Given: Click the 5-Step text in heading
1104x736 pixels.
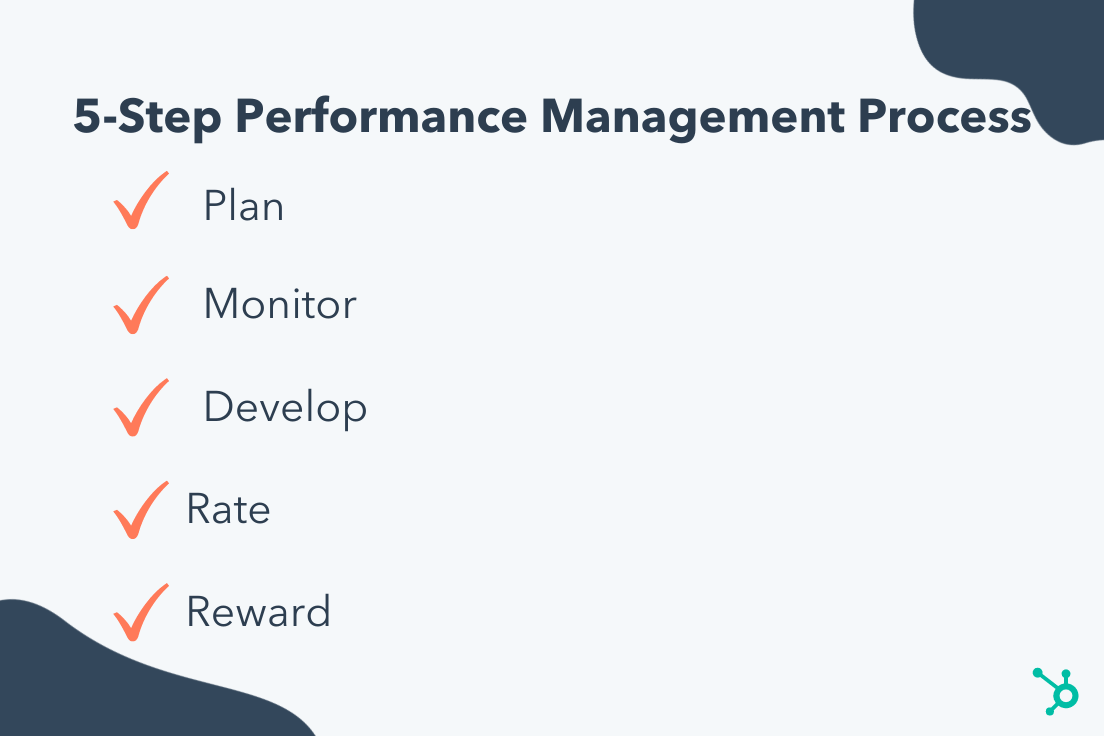Looking at the screenshot, I should 147,118.
